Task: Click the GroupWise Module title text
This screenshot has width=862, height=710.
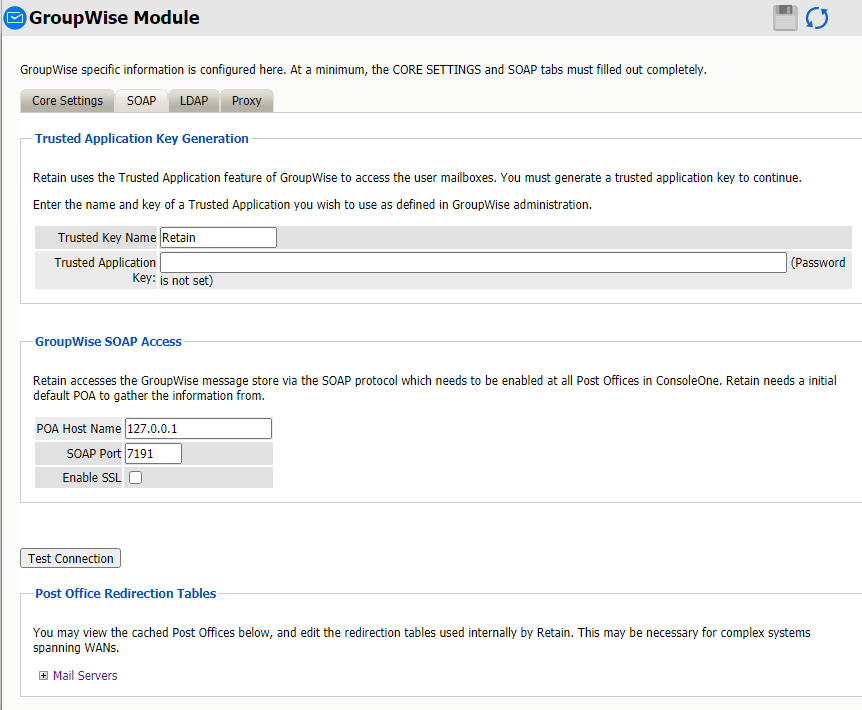Action: pyautogui.click(x=114, y=18)
